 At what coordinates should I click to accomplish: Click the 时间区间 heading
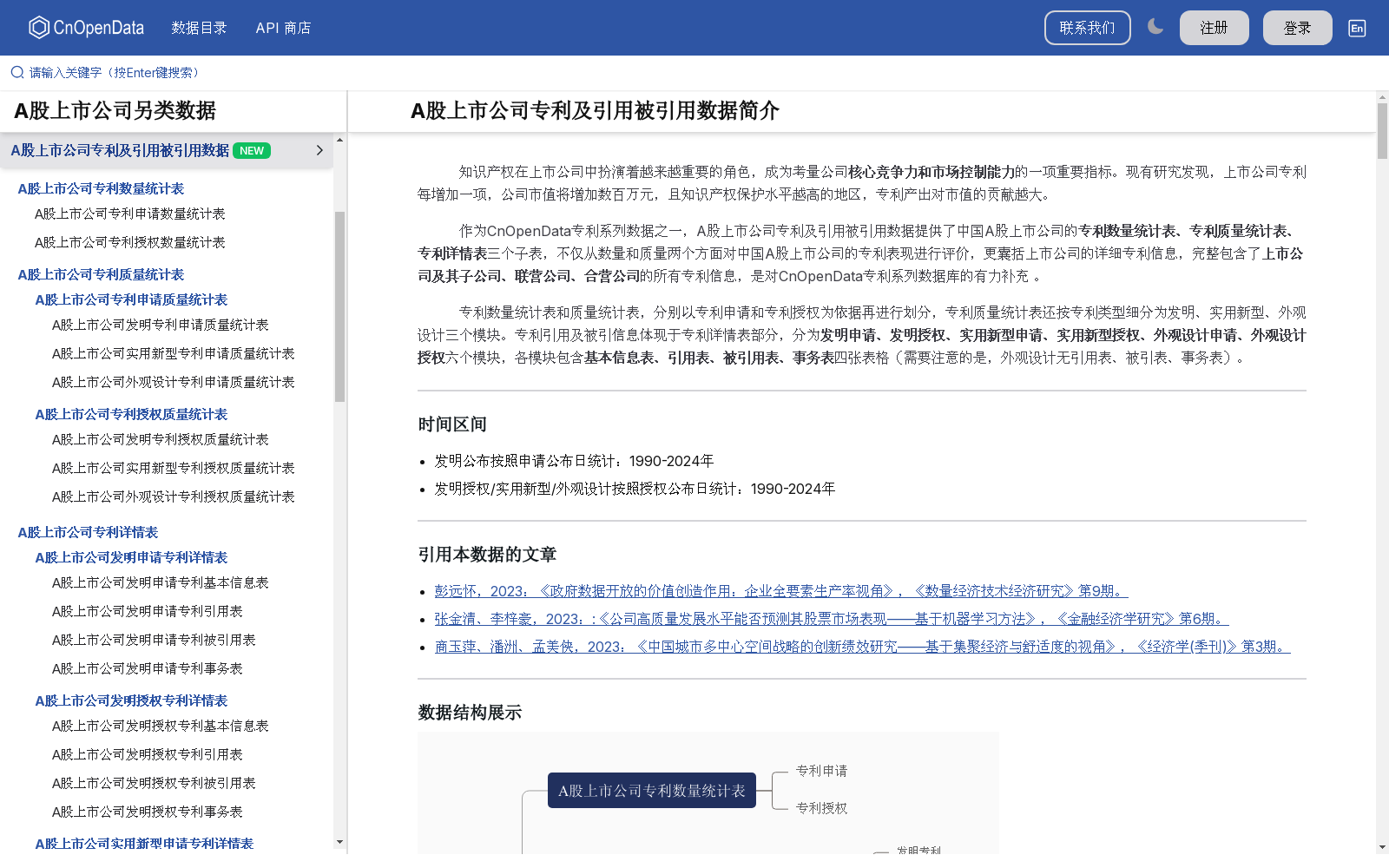point(452,424)
